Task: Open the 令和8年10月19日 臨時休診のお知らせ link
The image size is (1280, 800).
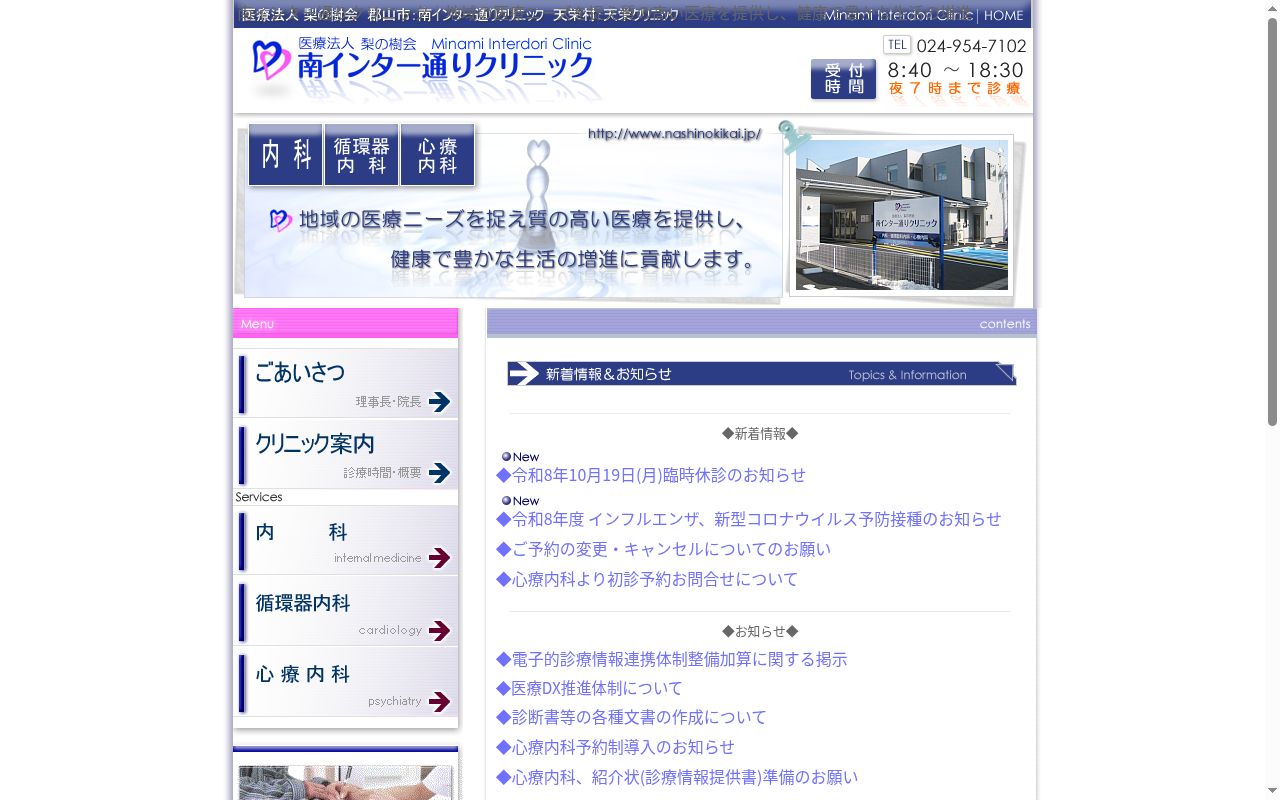Action: 651,475
